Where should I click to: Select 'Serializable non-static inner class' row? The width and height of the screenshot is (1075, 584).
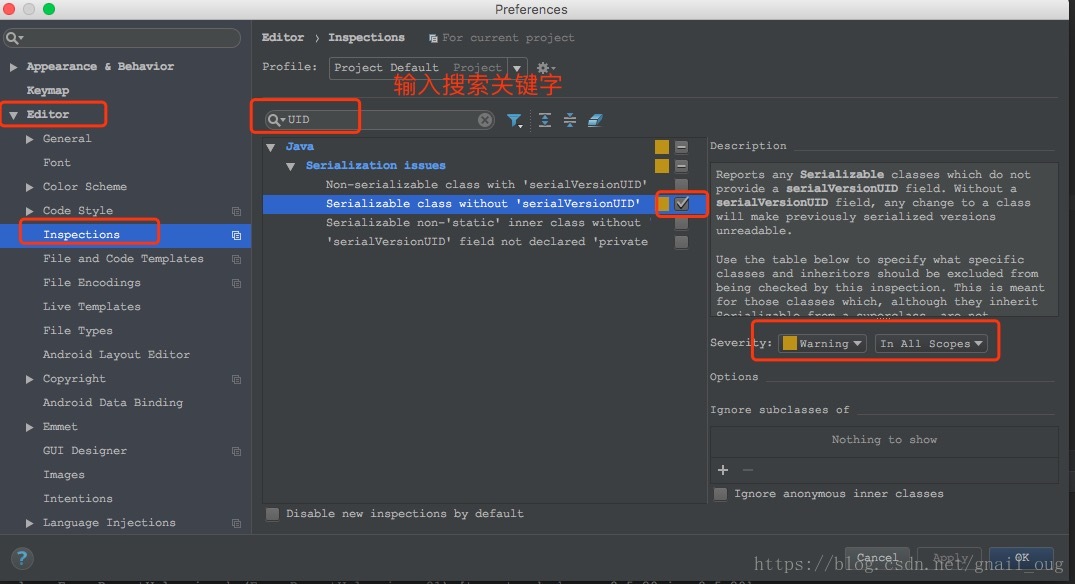[483, 223]
